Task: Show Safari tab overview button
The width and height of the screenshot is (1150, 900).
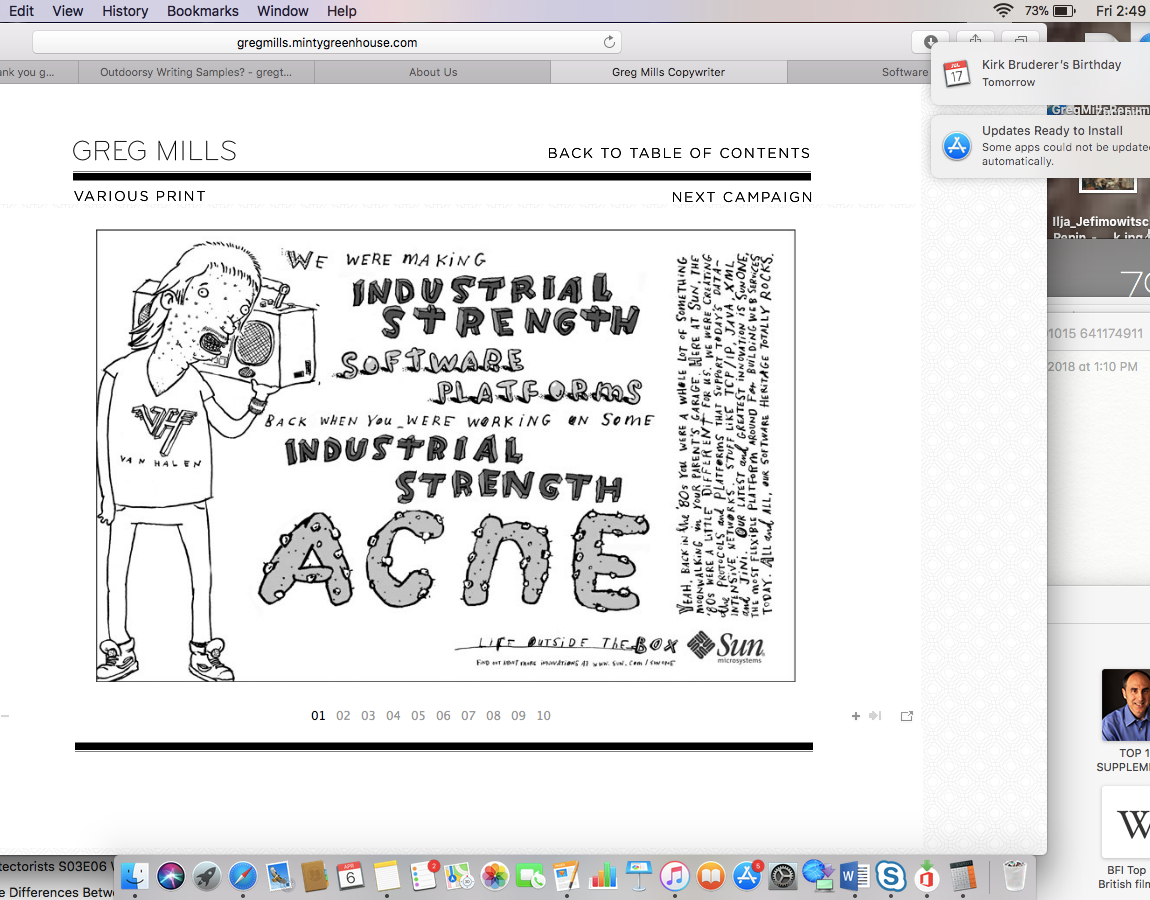Action: click(x=1020, y=40)
